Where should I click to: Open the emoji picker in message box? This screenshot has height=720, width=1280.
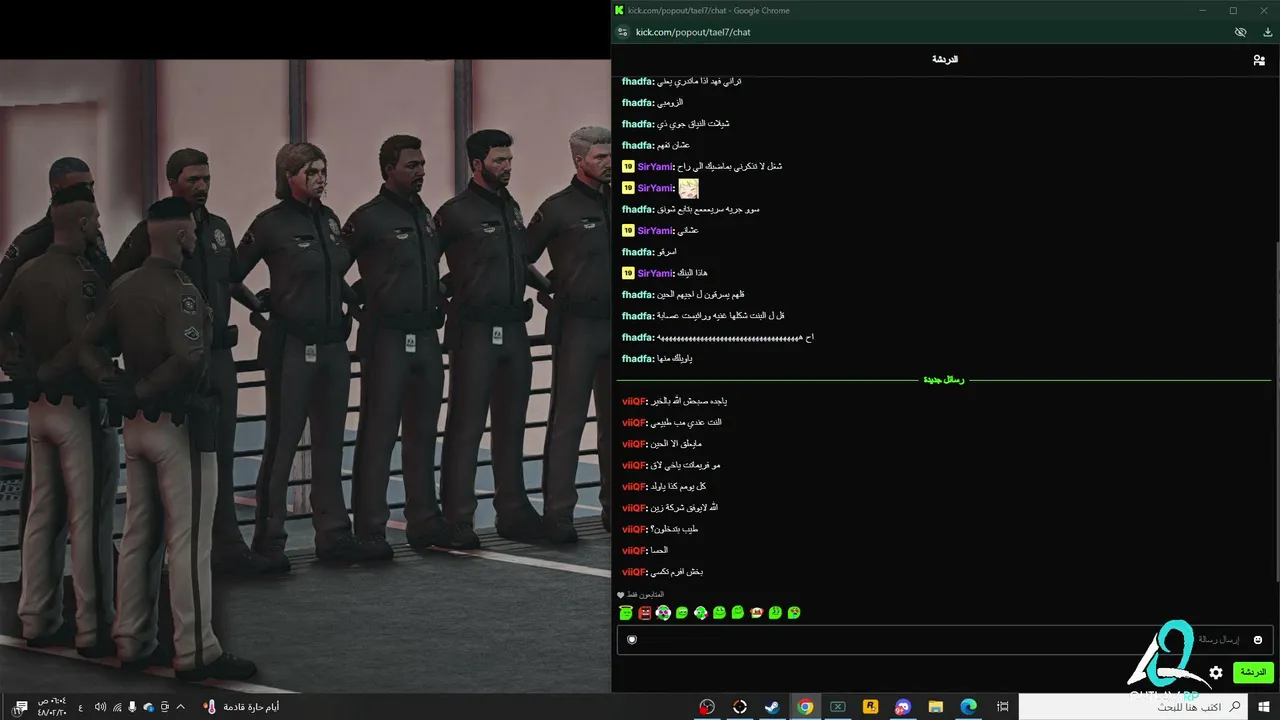click(1258, 640)
